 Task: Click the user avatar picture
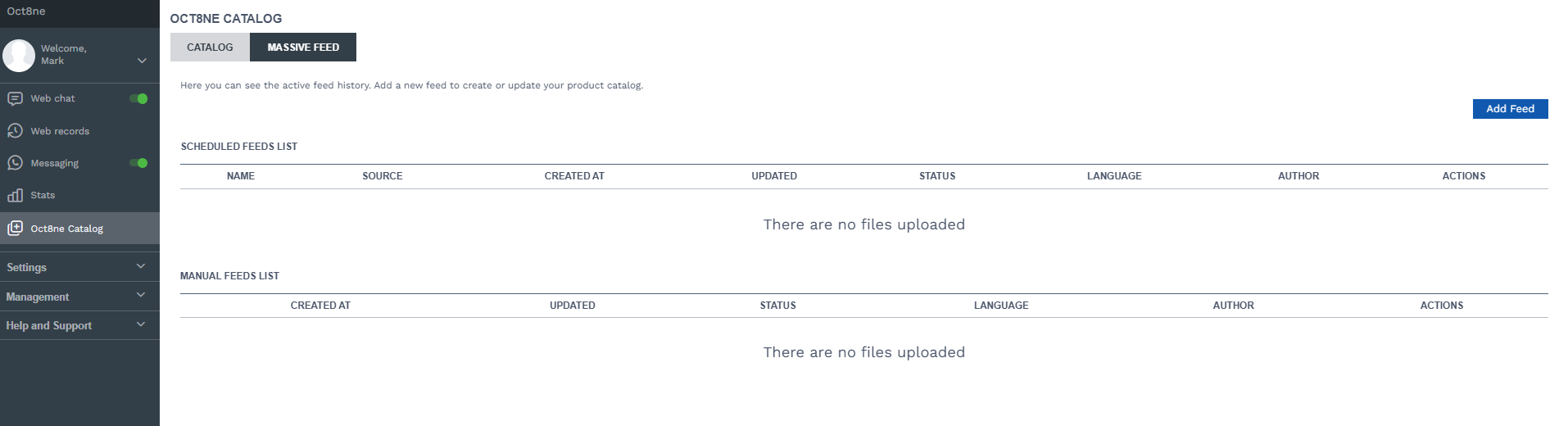[19, 55]
